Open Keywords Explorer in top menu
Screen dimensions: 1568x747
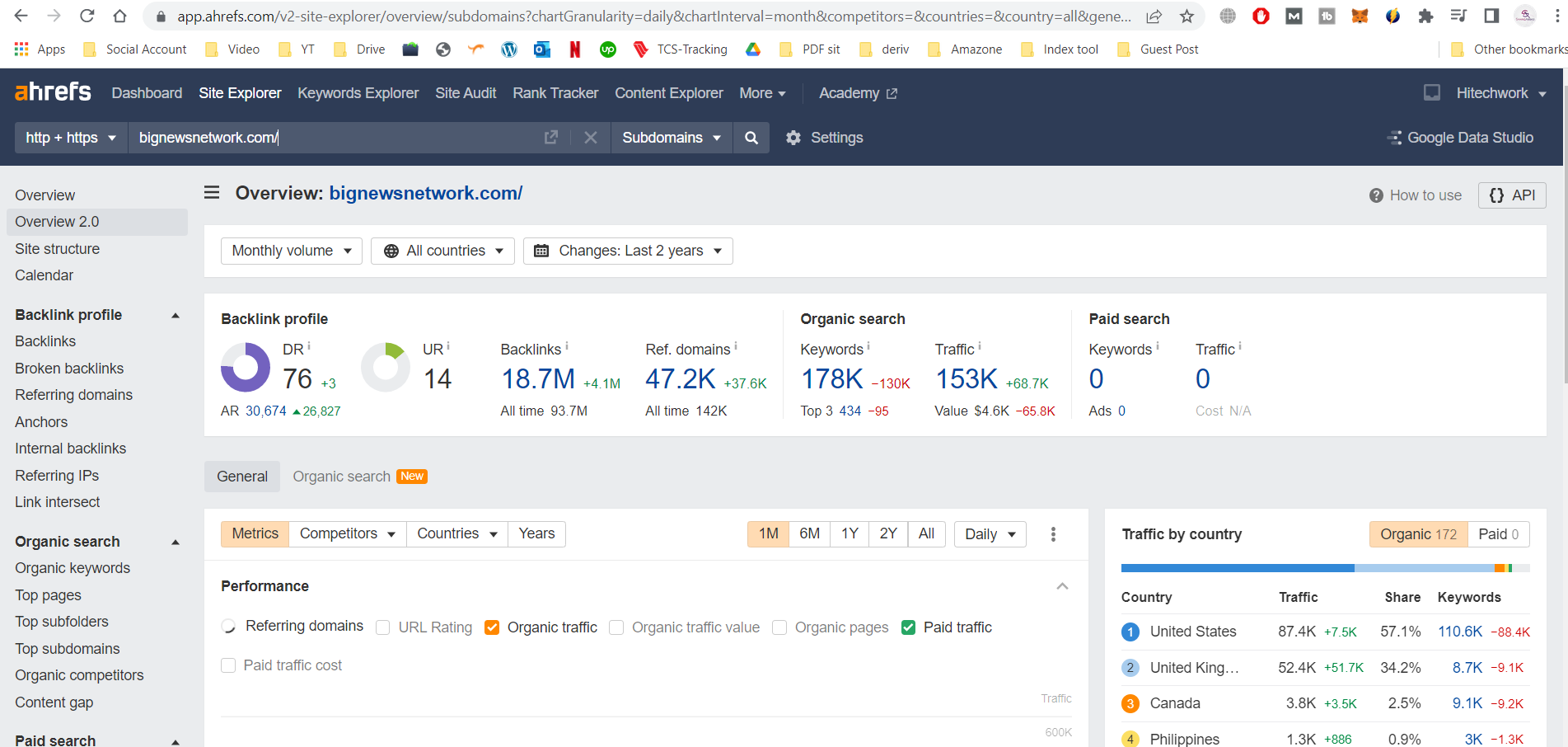(x=358, y=93)
